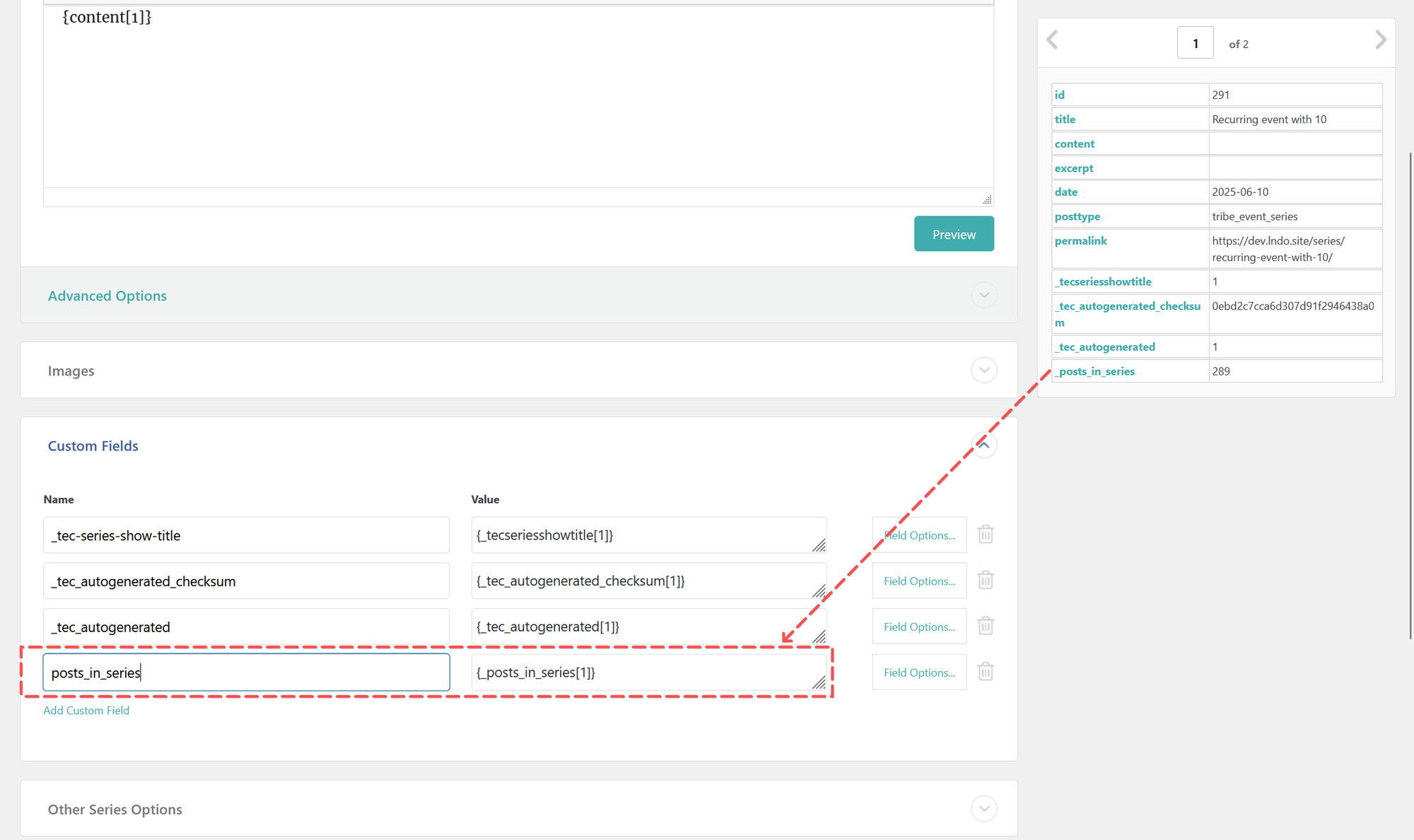Click trash icon for _tec_autogenerated_checksum row
The image size is (1414, 840).
pyautogui.click(x=986, y=581)
